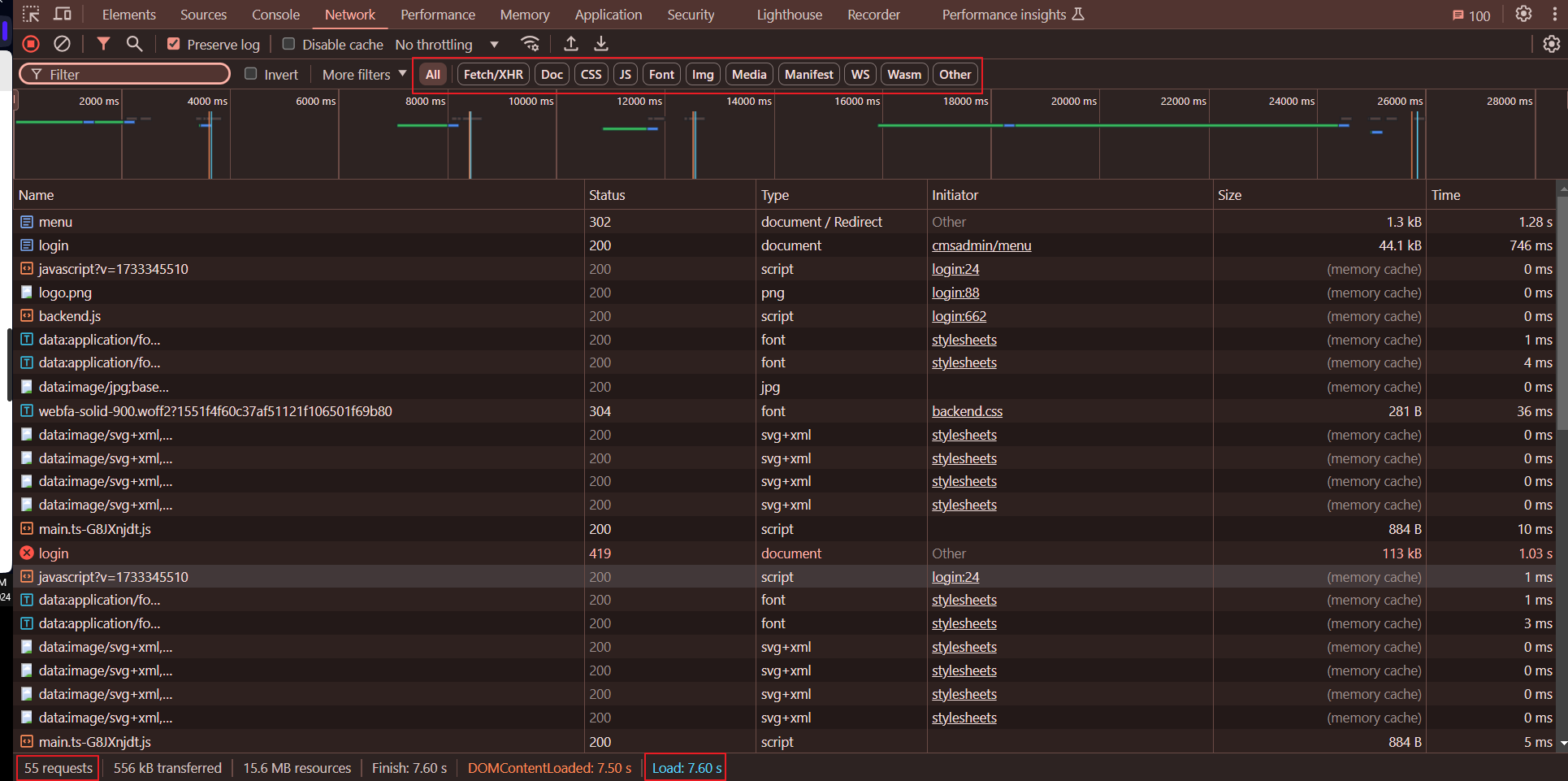
Task: Open the Performance insights tab
Action: click(x=1013, y=15)
